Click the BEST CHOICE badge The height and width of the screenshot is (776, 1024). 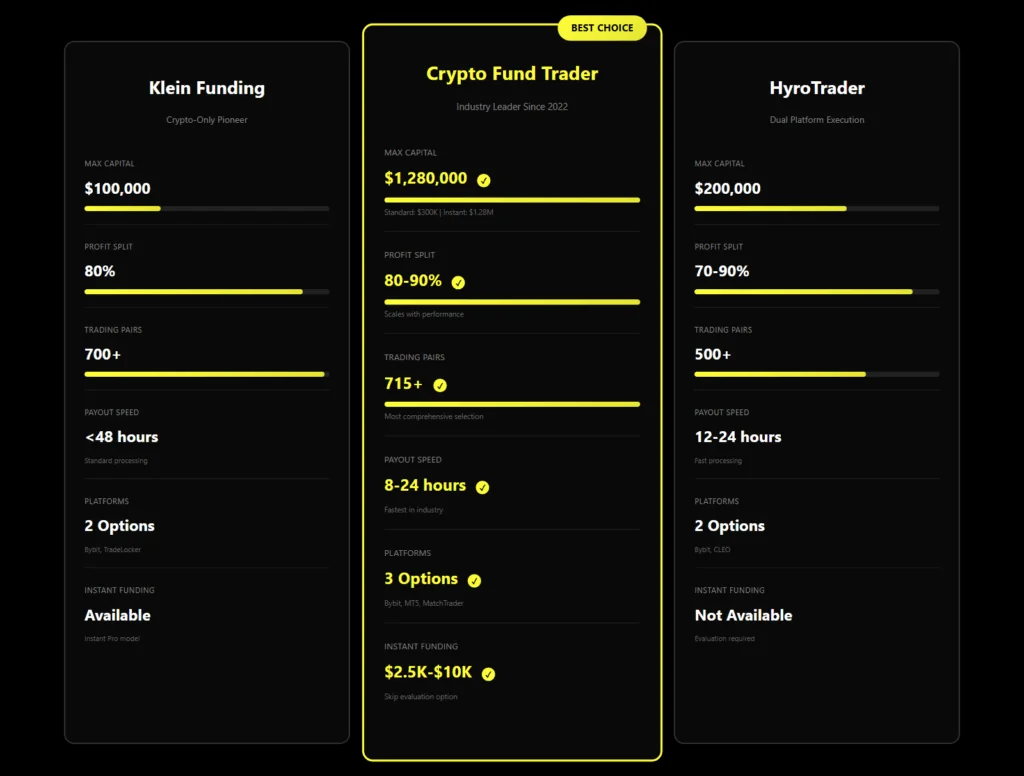[602, 28]
